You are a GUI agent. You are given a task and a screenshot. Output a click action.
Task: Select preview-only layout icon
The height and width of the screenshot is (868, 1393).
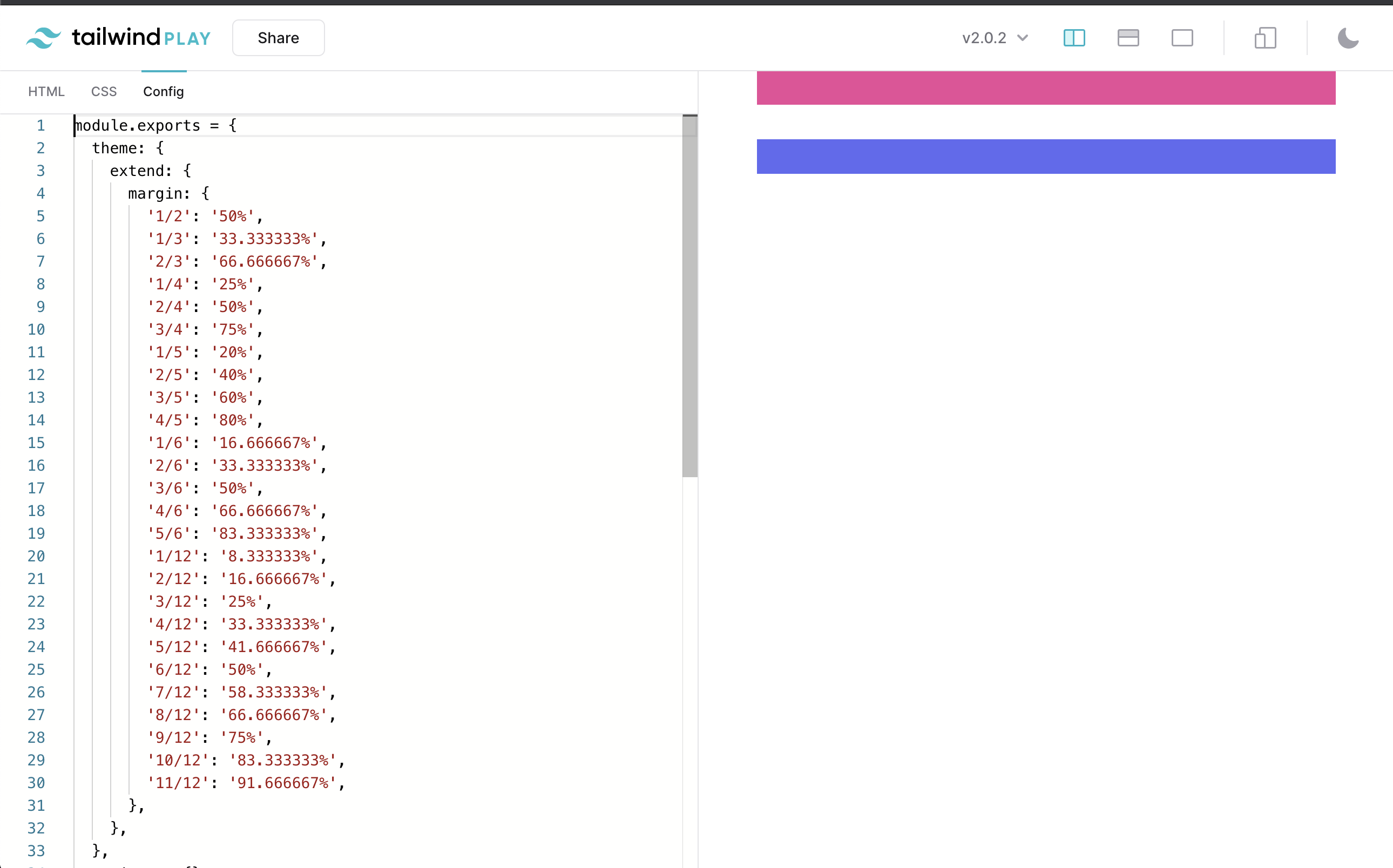(x=1182, y=38)
